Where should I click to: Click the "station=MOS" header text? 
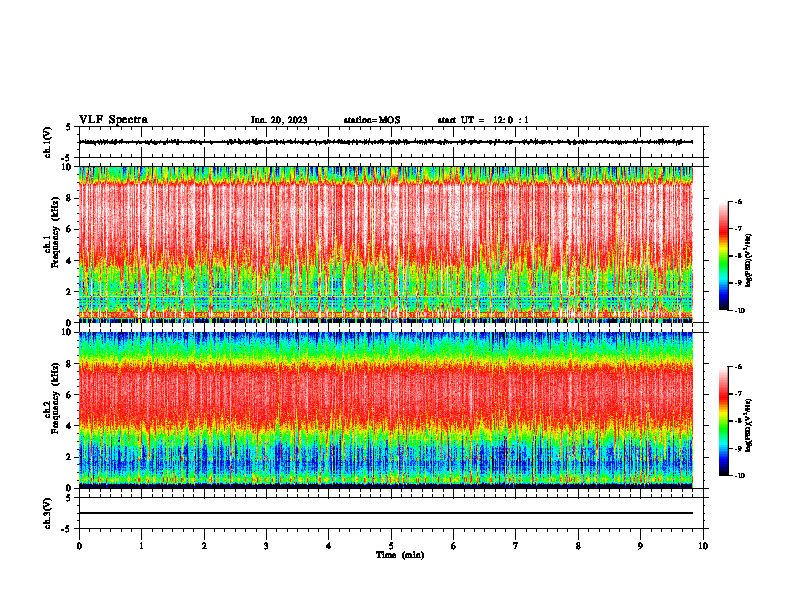click(x=372, y=120)
